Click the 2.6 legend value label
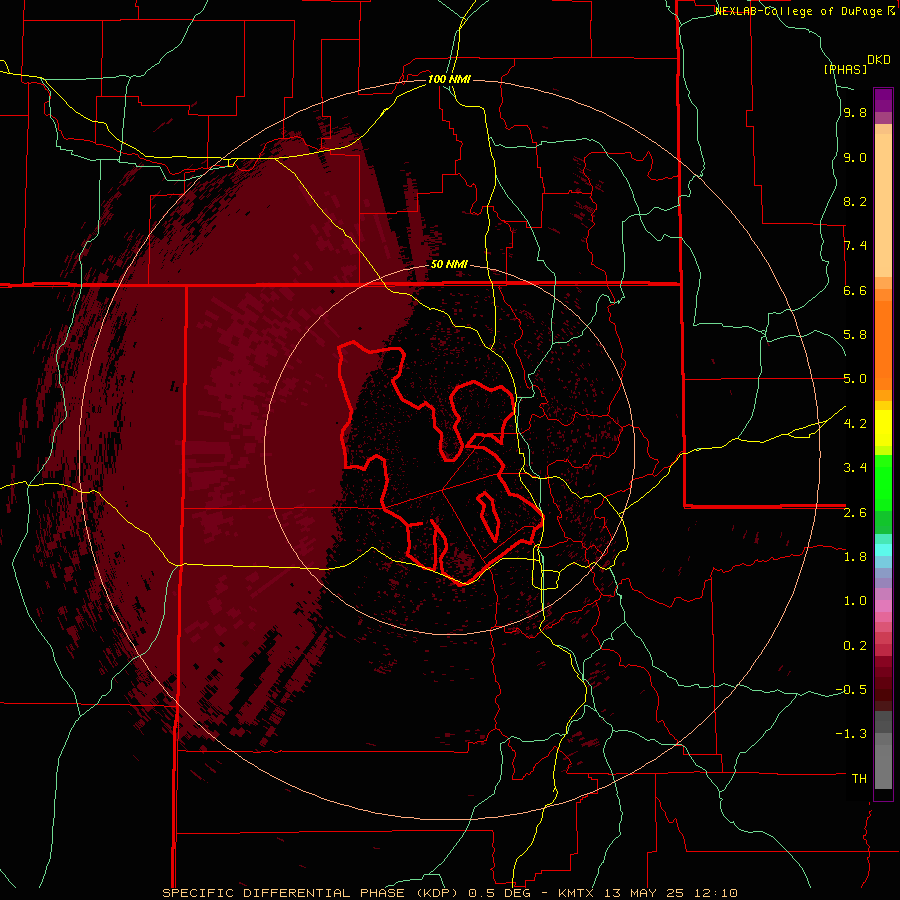The width and height of the screenshot is (900, 900). click(855, 513)
